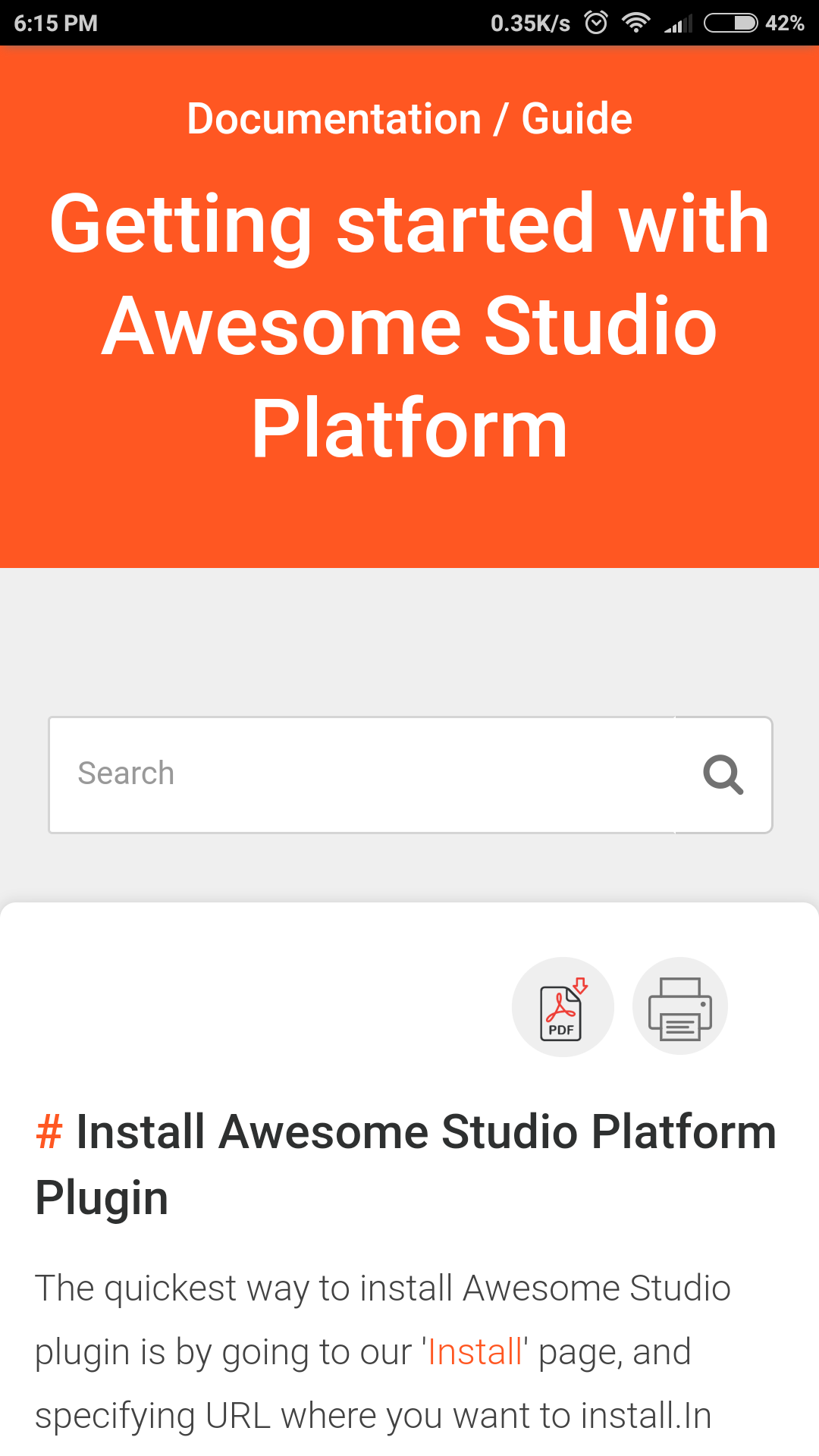The image size is (819, 1456).
Task: Tap the Wi-Fi status icon
Action: pos(635,23)
